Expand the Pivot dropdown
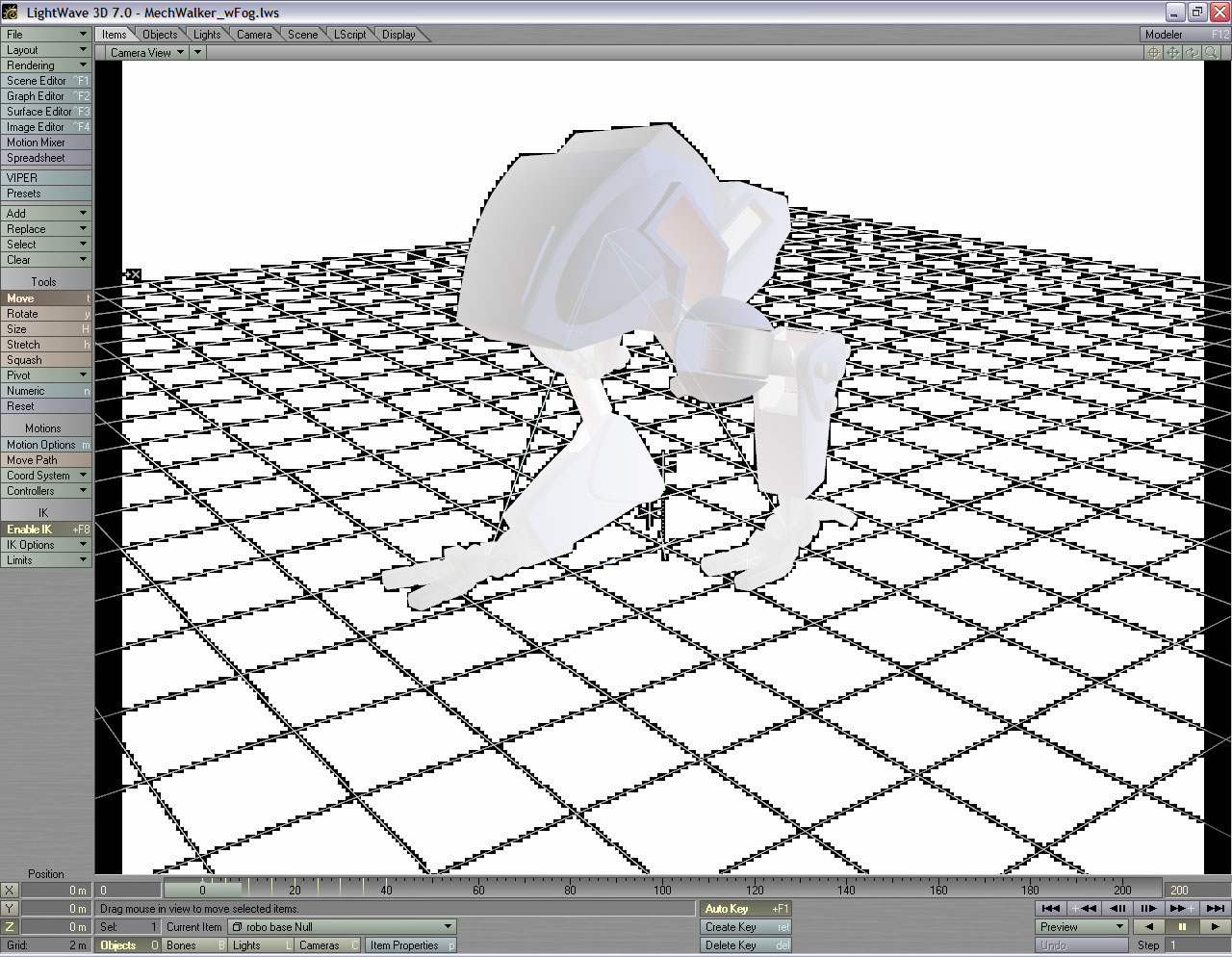This screenshot has width=1232, height=957. click(x=46, y=375)
